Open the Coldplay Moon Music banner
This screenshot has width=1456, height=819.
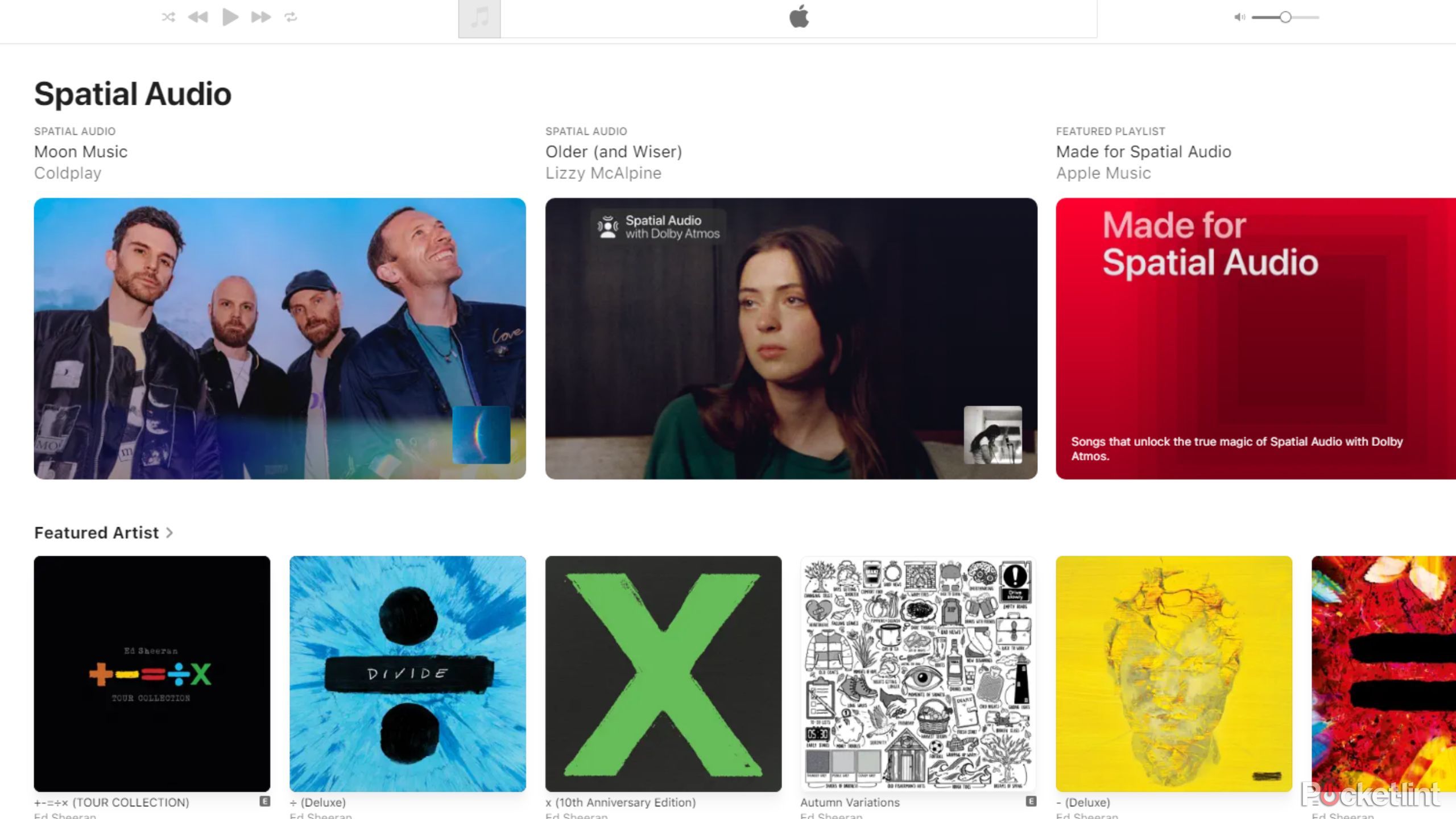click(x=280, y=338)
